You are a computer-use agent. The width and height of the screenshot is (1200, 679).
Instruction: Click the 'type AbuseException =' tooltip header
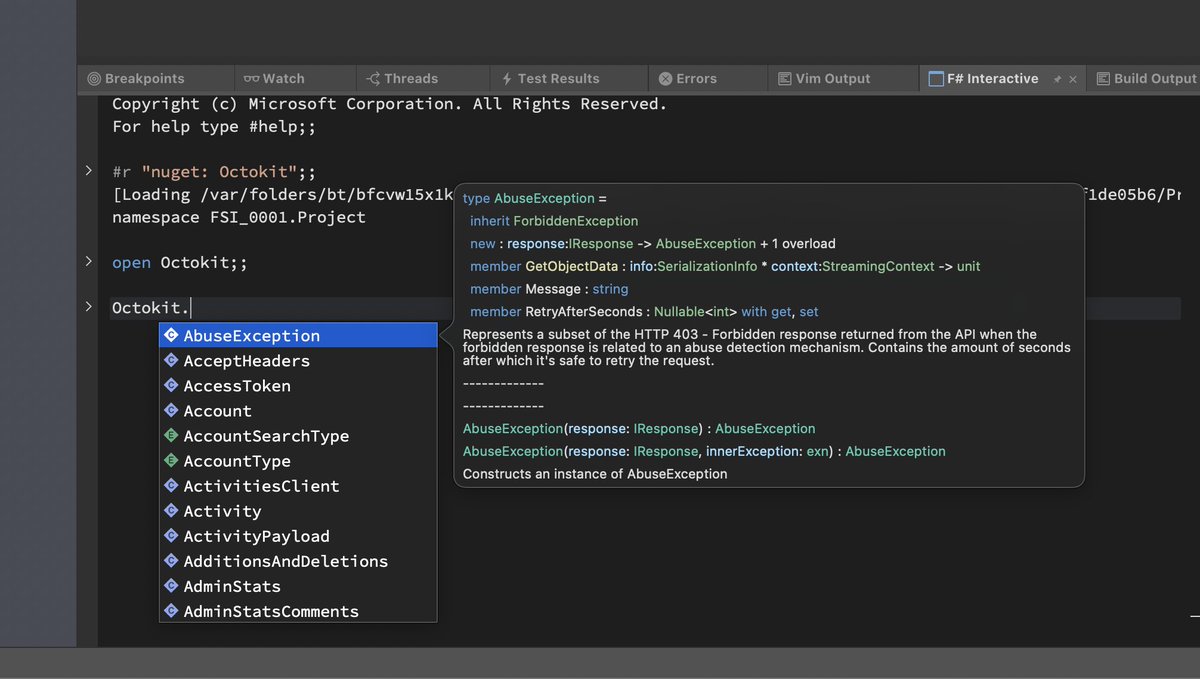pos(535,198)
